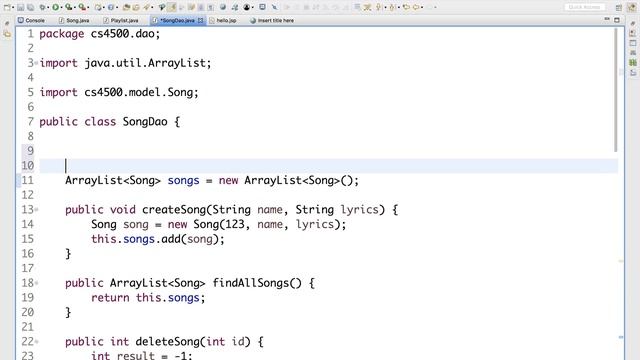Maximize the editor area
Image resolution: width=640 pixels, height=360 pixels.
(617, 20)
